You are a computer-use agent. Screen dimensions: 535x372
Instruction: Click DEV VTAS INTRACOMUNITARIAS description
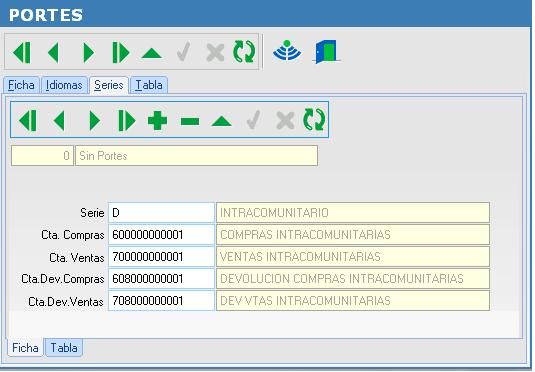click(353, 301)
